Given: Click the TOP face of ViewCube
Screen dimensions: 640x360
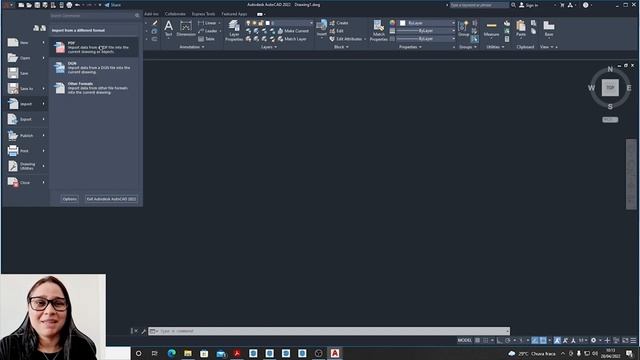Looking at the screenshot, I should click(610, 88).
